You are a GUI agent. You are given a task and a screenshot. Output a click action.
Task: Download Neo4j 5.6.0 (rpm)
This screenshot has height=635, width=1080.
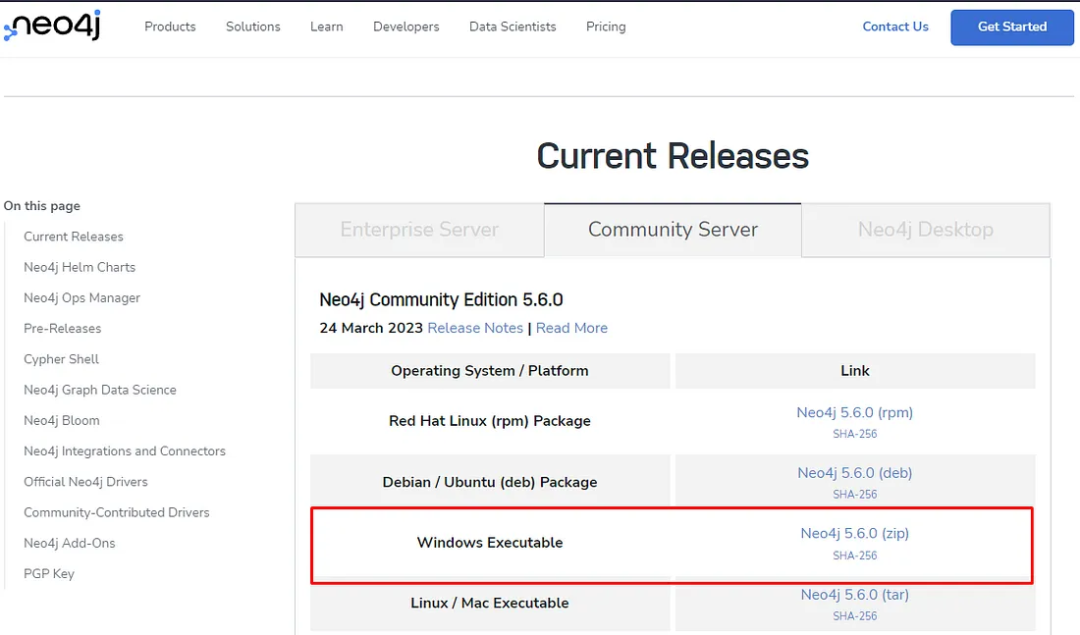tap(855, 413)
